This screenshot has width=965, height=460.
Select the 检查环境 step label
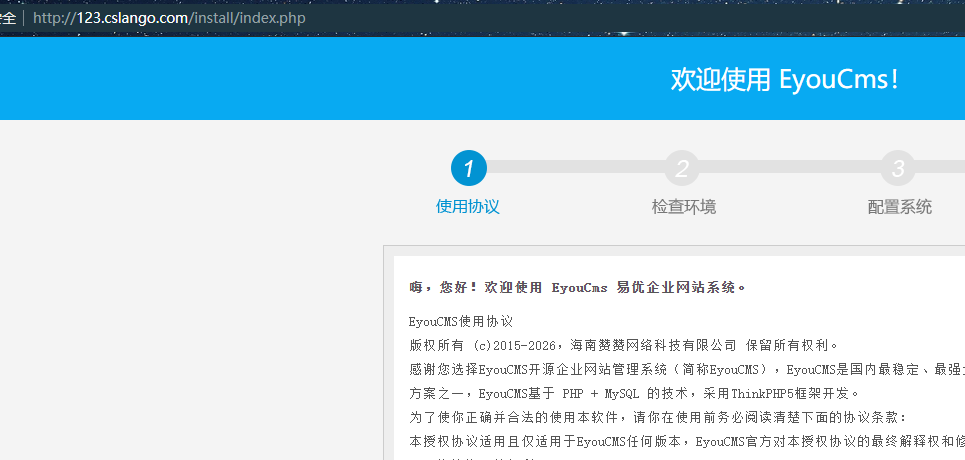pos(683,207)
